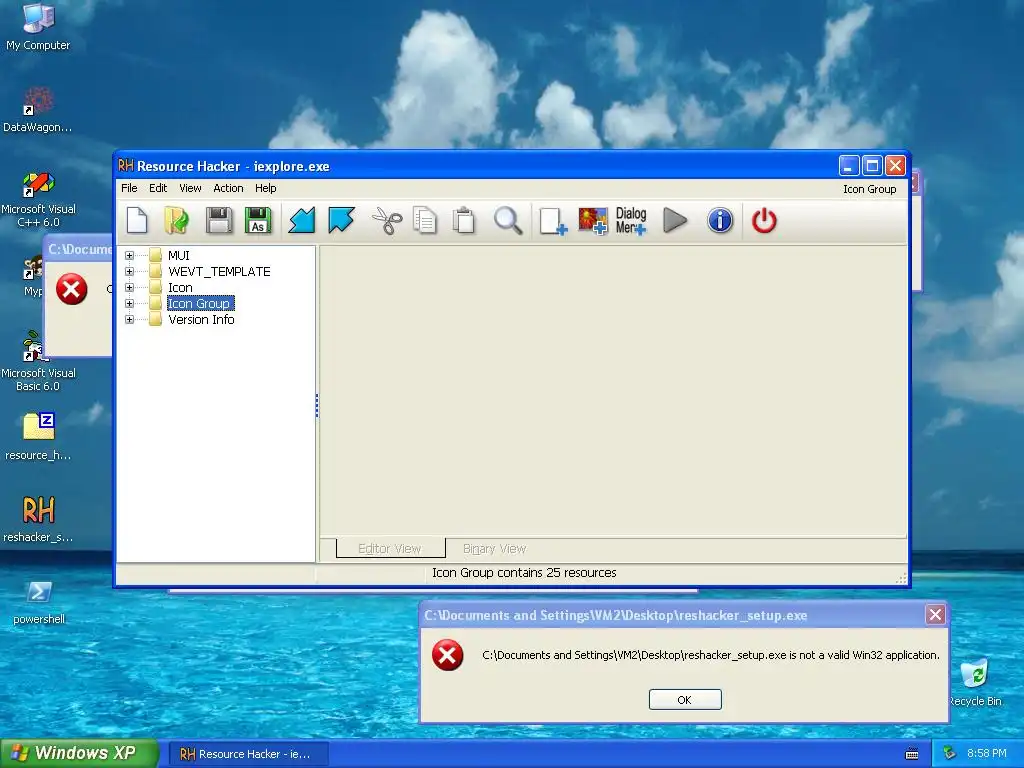
Task: Select the resource_h... zip file icon
Action: point(38,436)
